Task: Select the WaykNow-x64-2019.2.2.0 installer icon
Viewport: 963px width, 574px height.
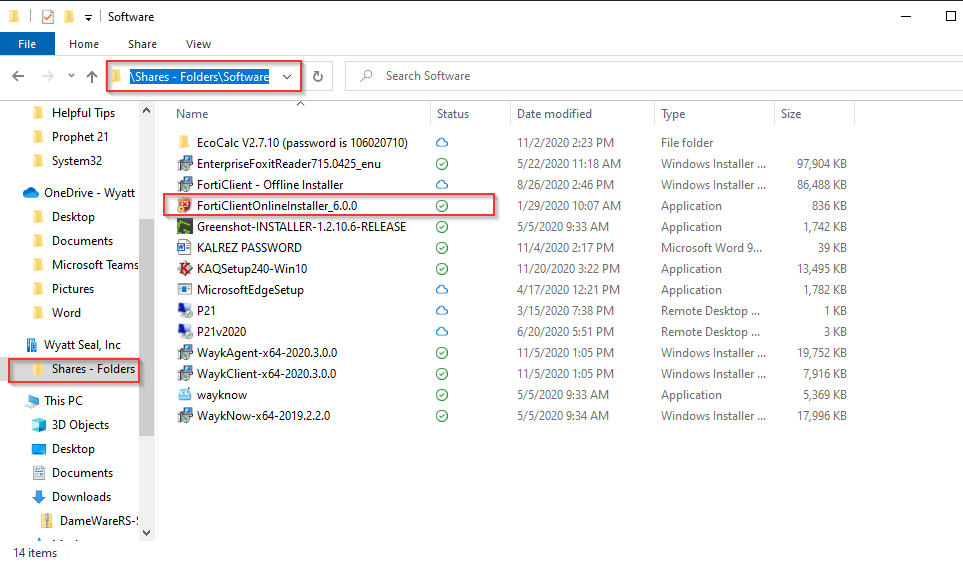Action: tap(185, 416)
